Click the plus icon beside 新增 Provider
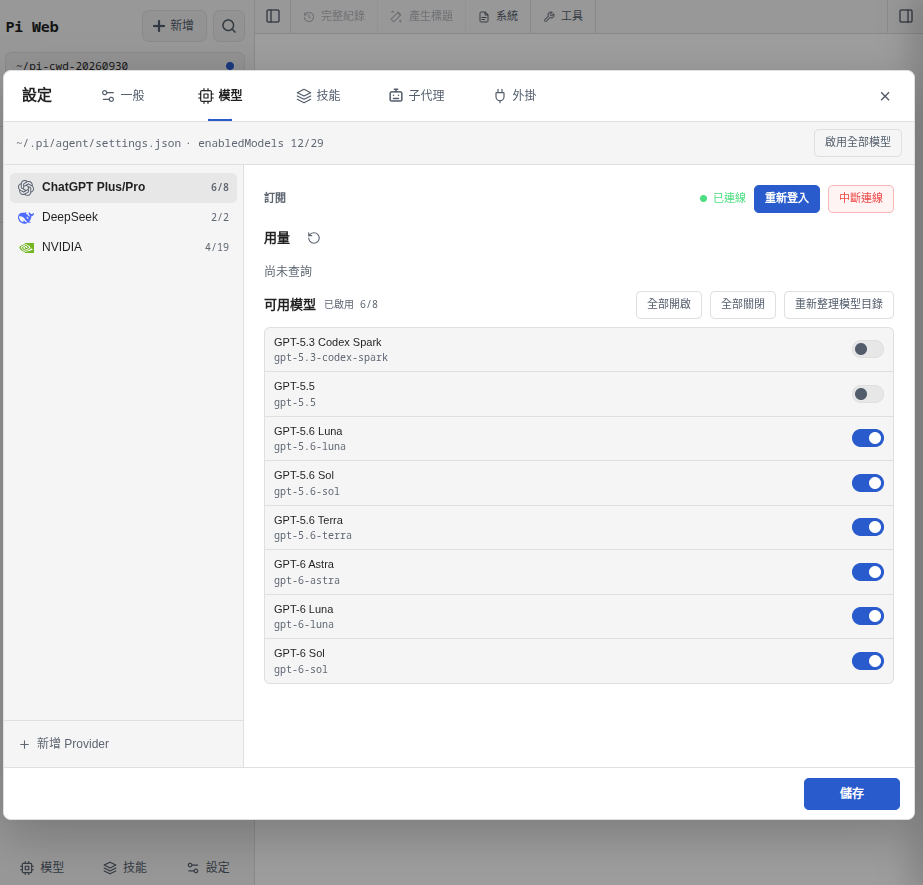Viewport: 923px width, 885px height. pos(24,744)
